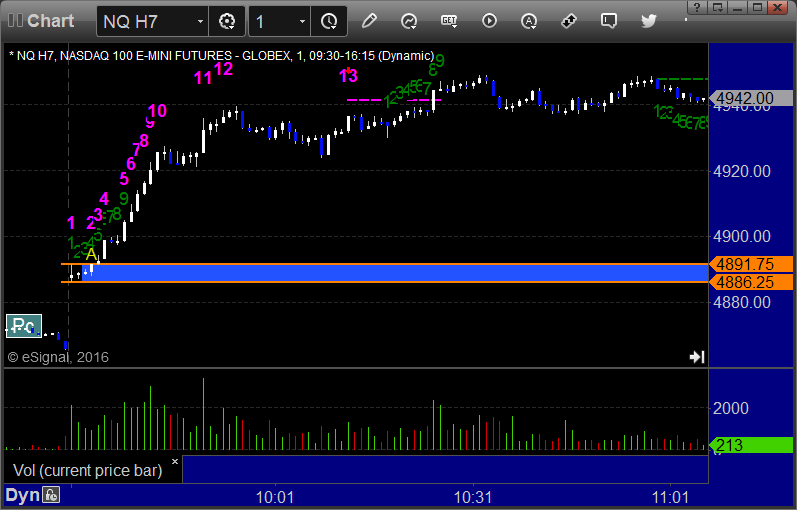Expand the interval 1 dropdown arrow
The image size is (797, 510).
pos(302,21)
